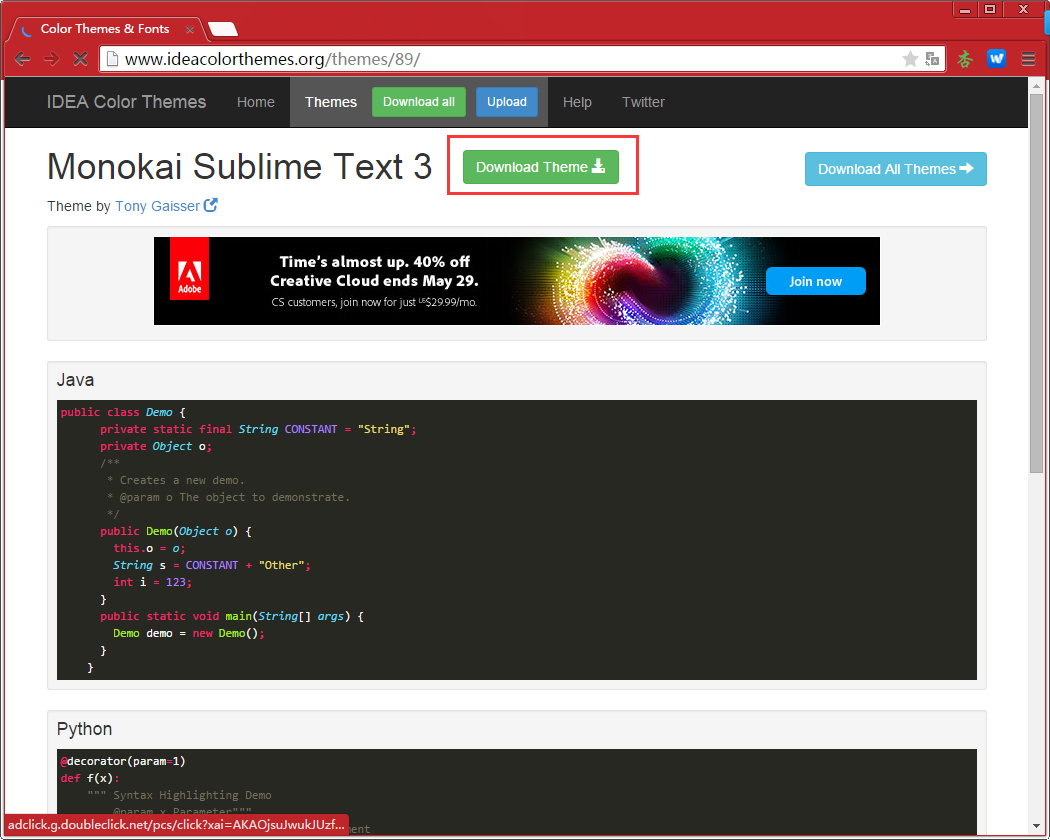
Task: Click Join now in Adobe ad
Action: pyautogui.click(x=816, y=281)
